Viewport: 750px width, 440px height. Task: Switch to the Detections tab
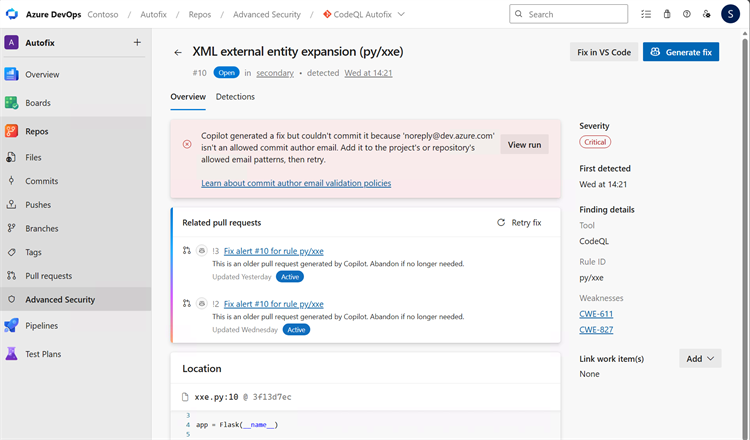pos(235,97)
